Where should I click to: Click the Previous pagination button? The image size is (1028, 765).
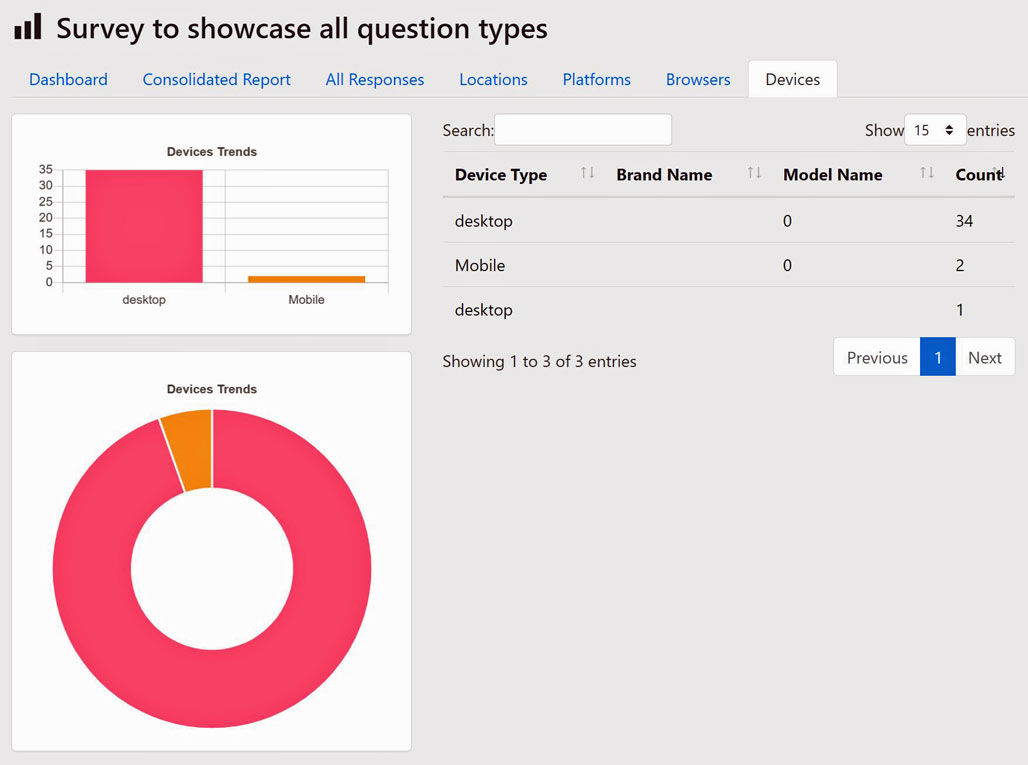point(876,357)
